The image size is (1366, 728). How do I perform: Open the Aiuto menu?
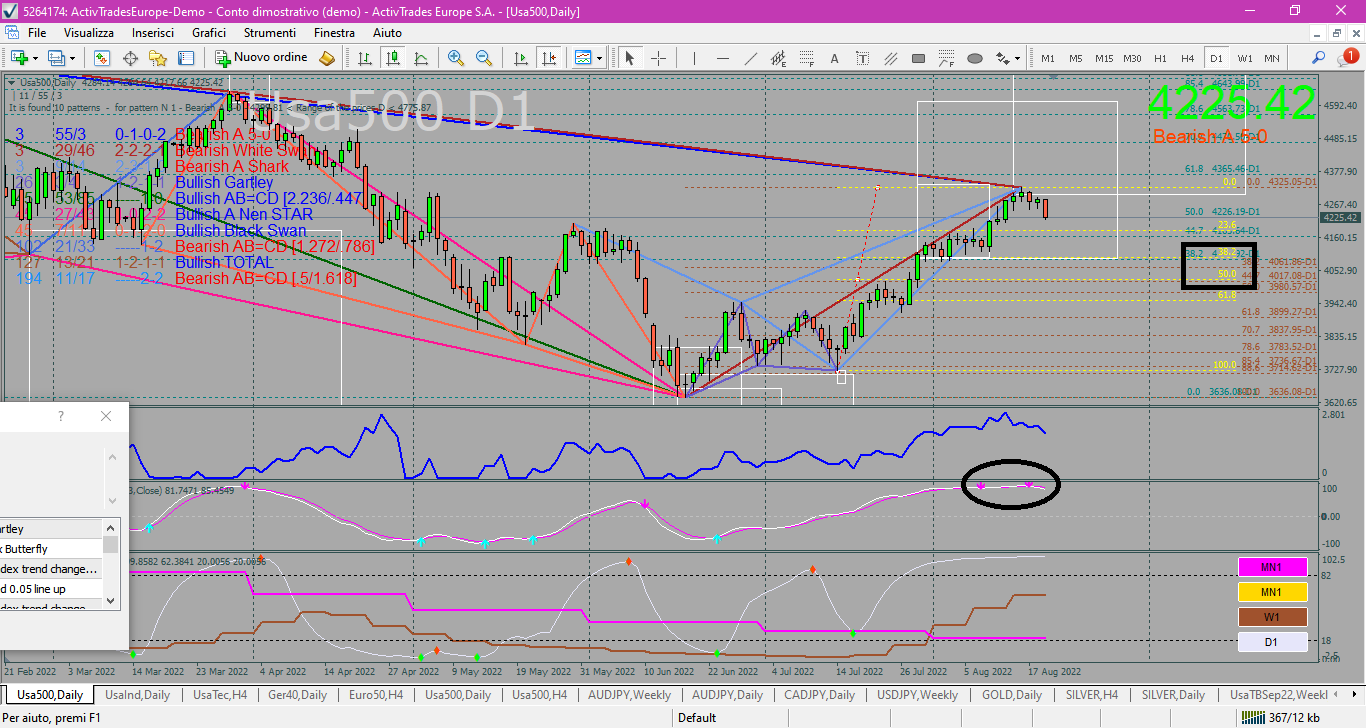387,33
